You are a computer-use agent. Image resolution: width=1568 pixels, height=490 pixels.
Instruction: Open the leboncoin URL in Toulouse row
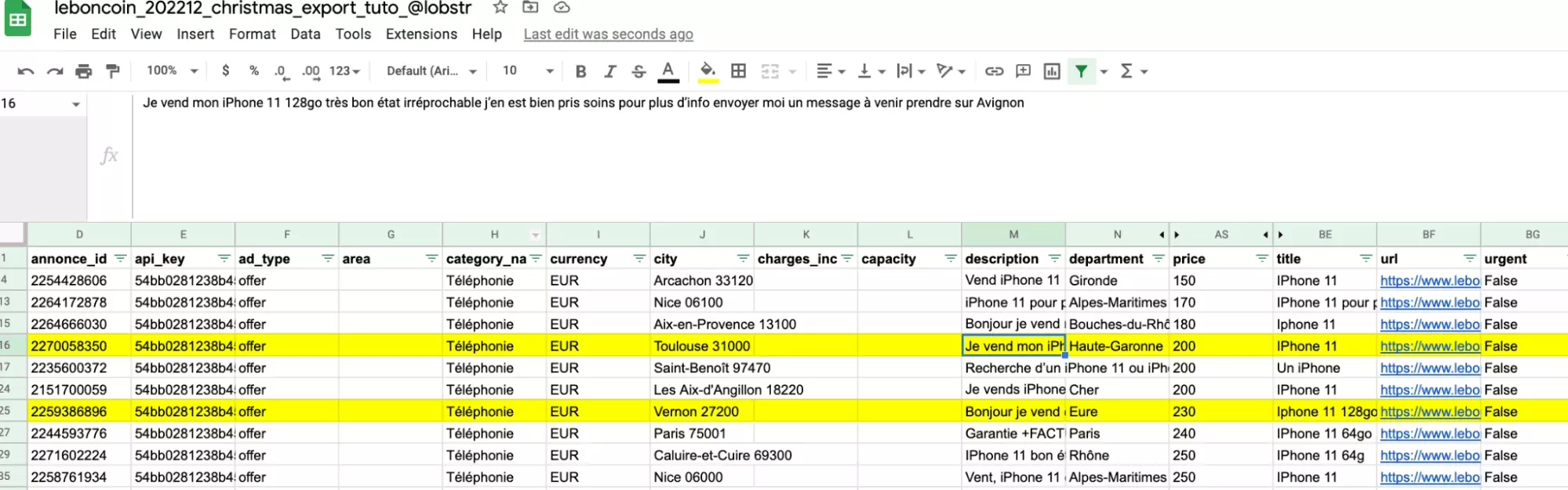tap(1429, 347)
